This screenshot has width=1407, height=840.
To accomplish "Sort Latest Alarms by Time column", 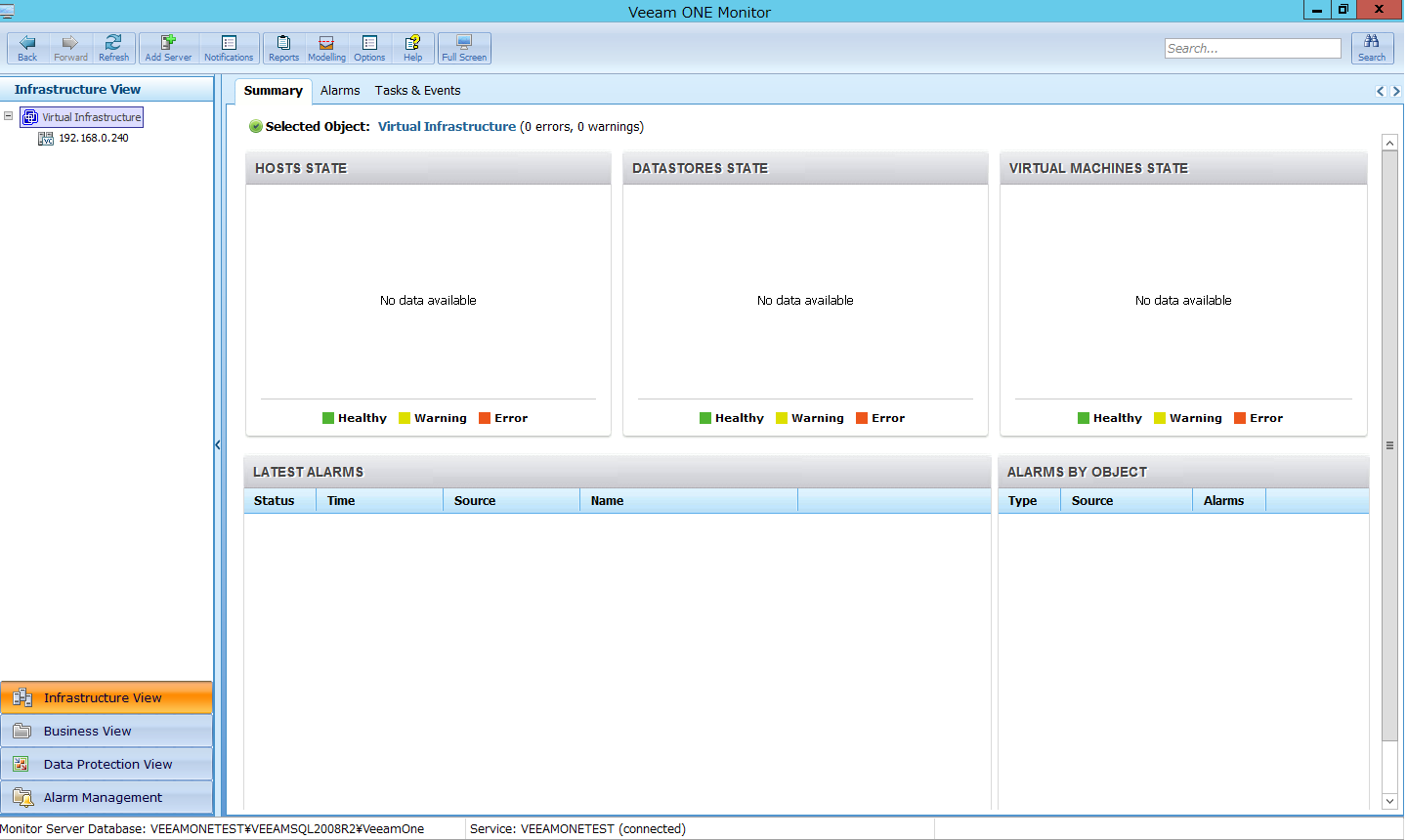I will (x=380, y=501).
